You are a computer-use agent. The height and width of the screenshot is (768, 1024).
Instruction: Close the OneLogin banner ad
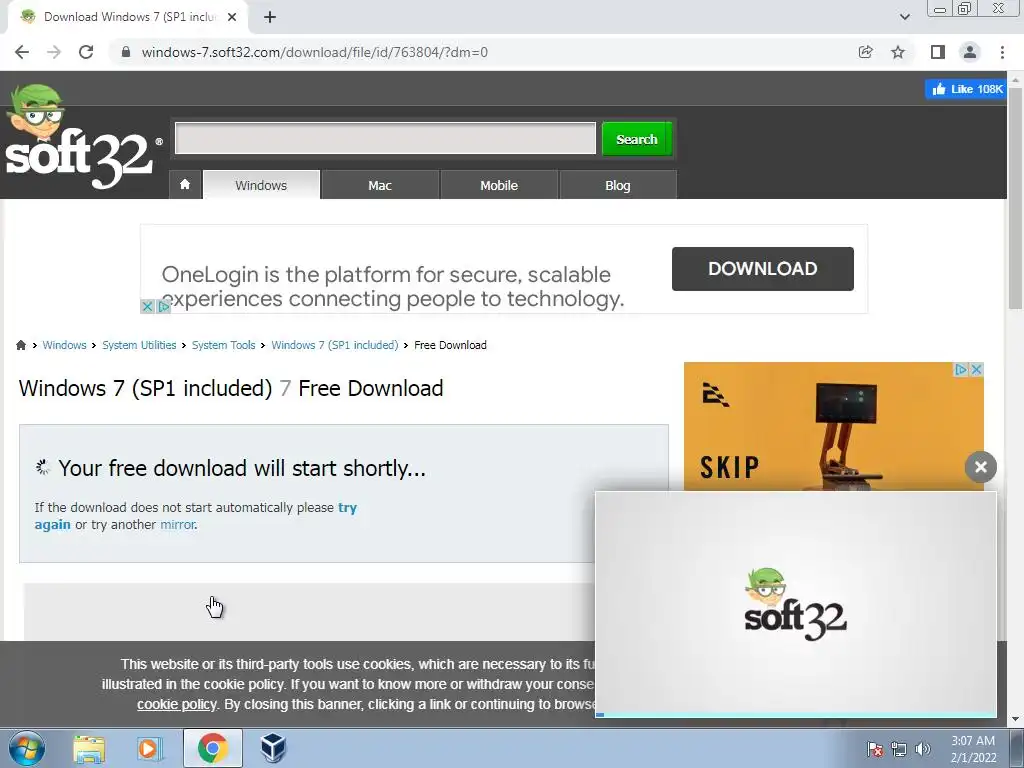[148, 306]
